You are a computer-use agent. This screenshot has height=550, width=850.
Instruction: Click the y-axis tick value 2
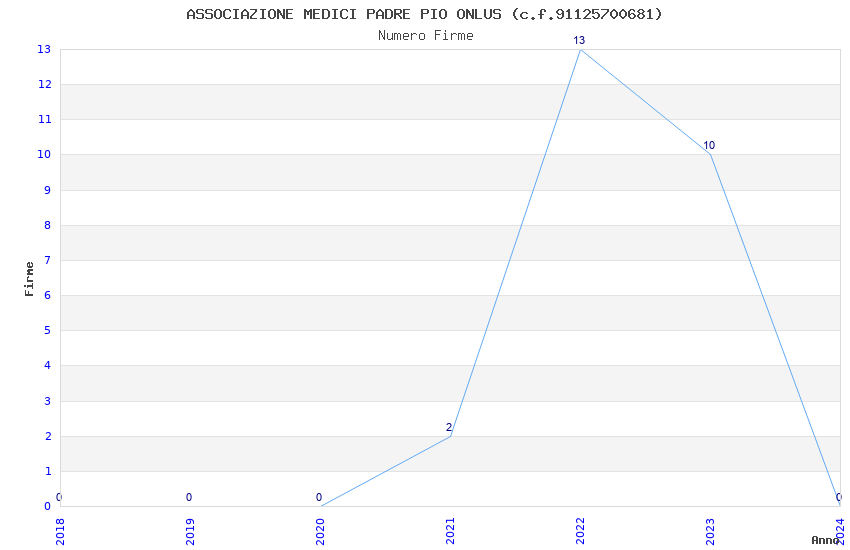(x=48, y=436)
